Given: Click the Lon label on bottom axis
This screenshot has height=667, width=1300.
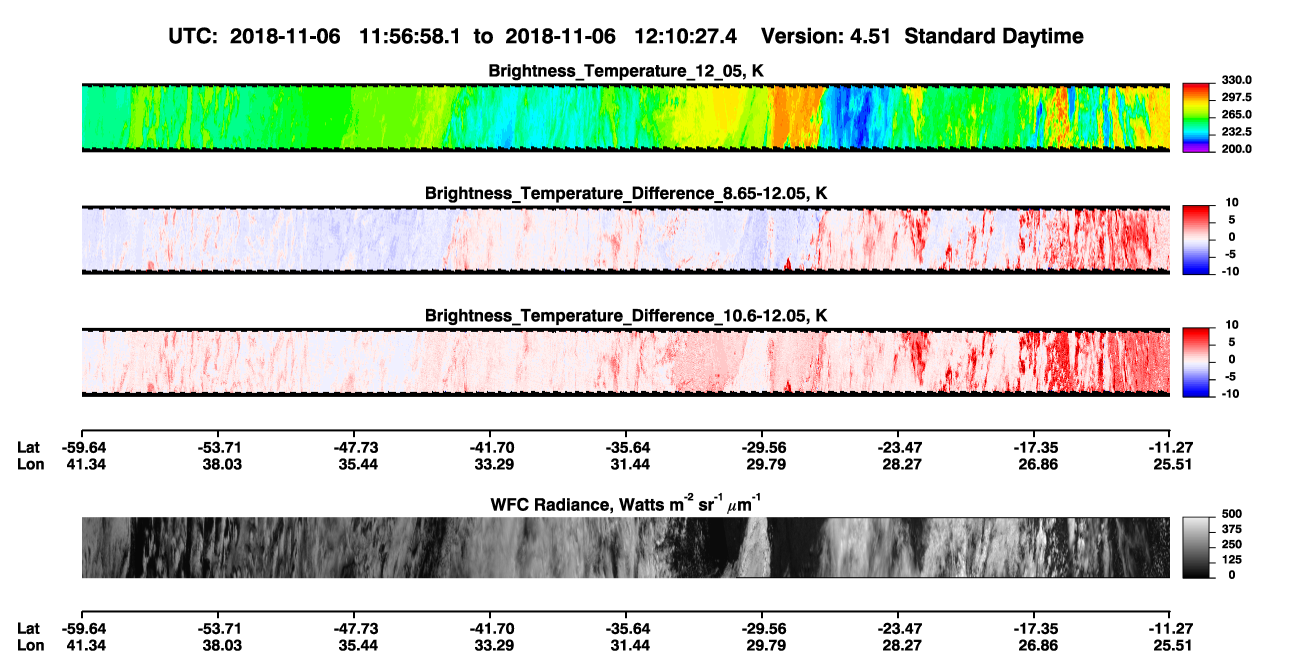Looking at the screenshot, I should (30, 645).
